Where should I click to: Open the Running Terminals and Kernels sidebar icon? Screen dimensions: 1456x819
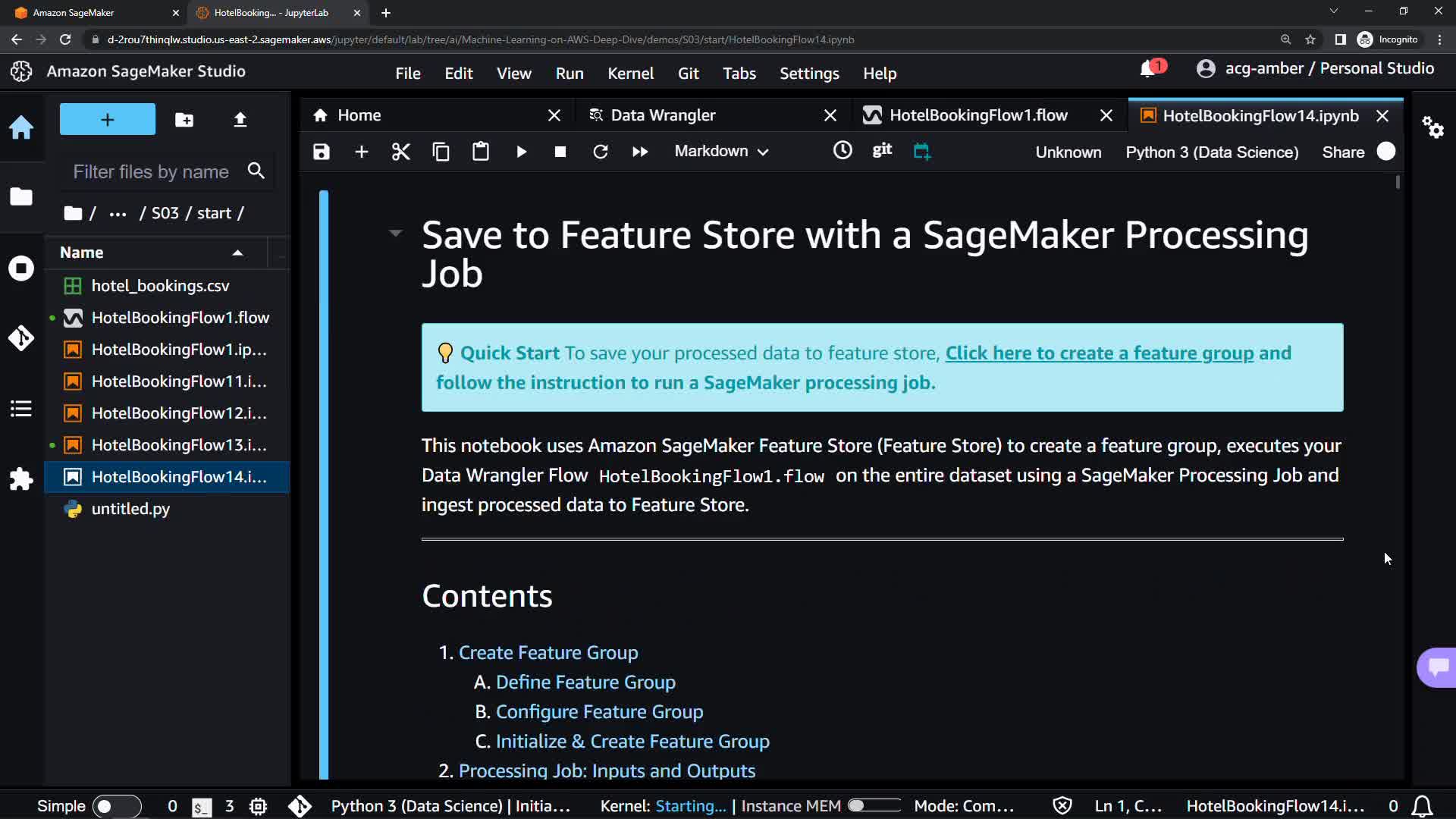pos(21,268)
